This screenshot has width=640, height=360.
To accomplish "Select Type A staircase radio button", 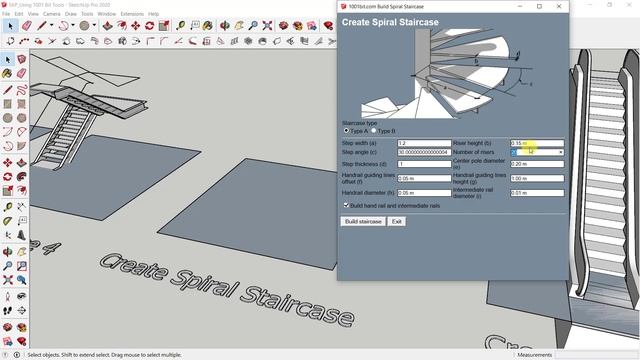I will click(346, 131).
